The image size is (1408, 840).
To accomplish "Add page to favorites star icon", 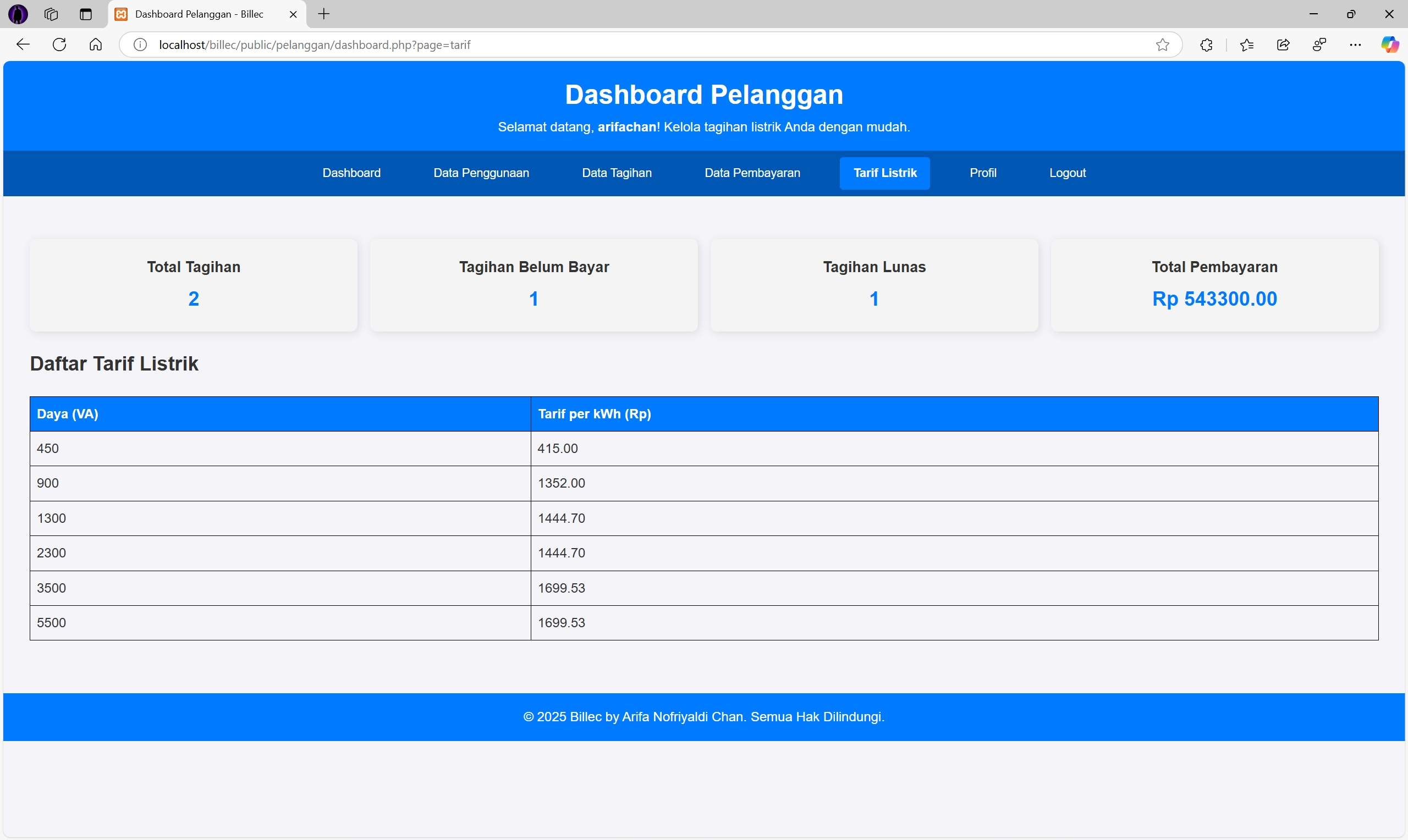I will coord(1162,45).
